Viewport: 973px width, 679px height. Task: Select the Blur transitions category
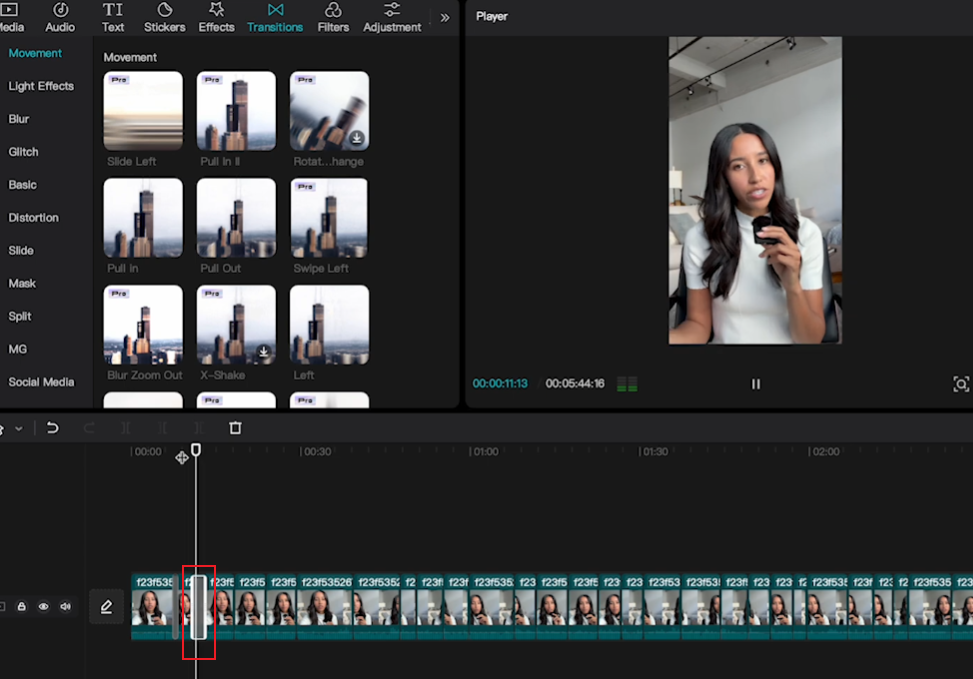(x=19, y=119)
